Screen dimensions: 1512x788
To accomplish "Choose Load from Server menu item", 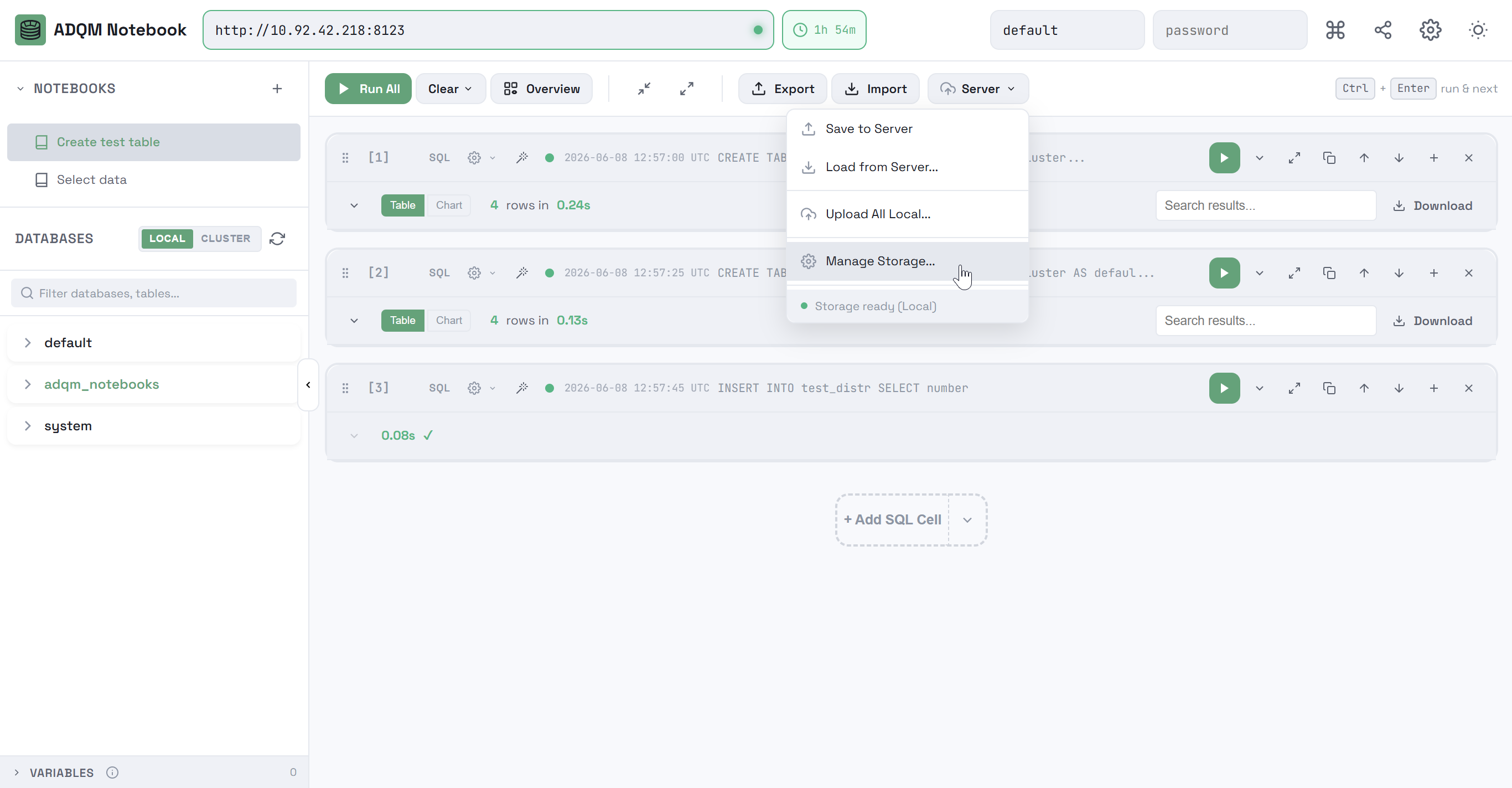I will (x=907, y=167).
